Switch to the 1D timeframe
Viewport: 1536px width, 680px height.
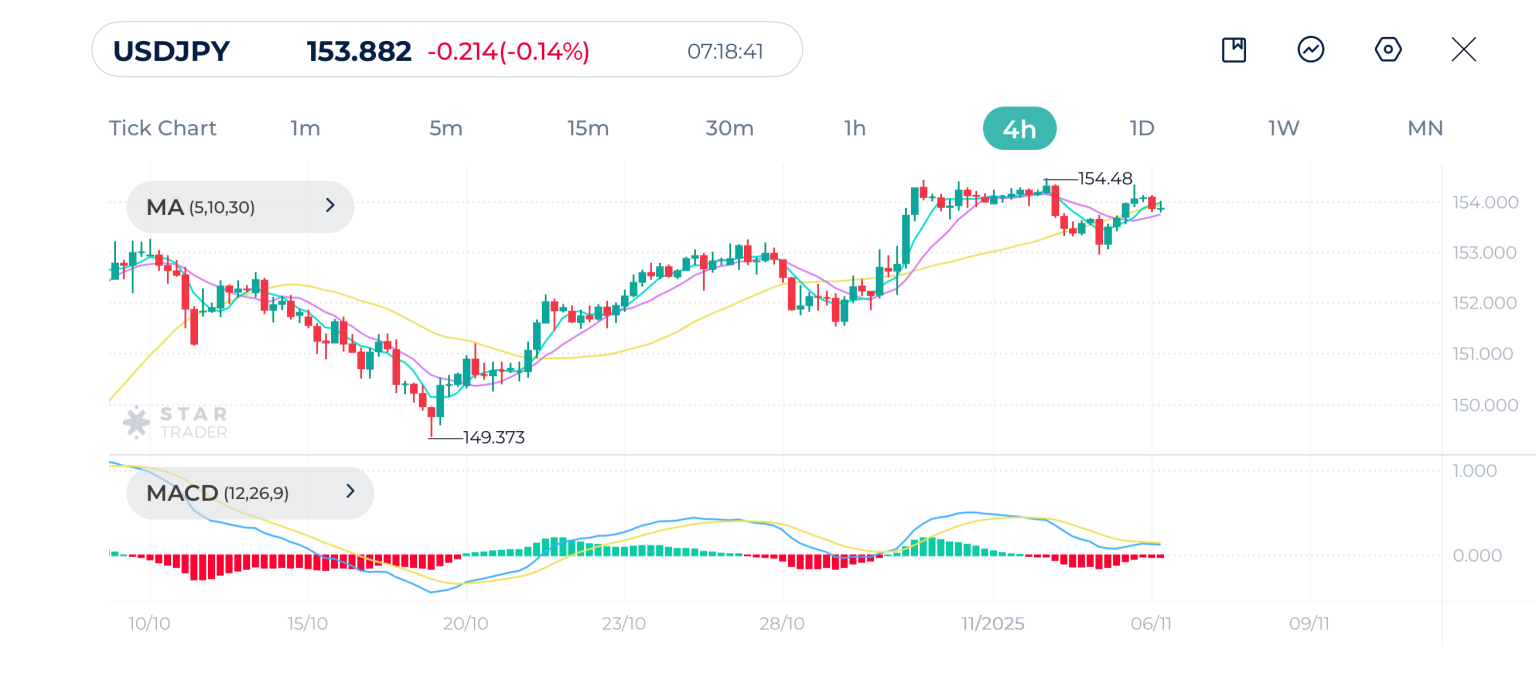[1142, 128]
